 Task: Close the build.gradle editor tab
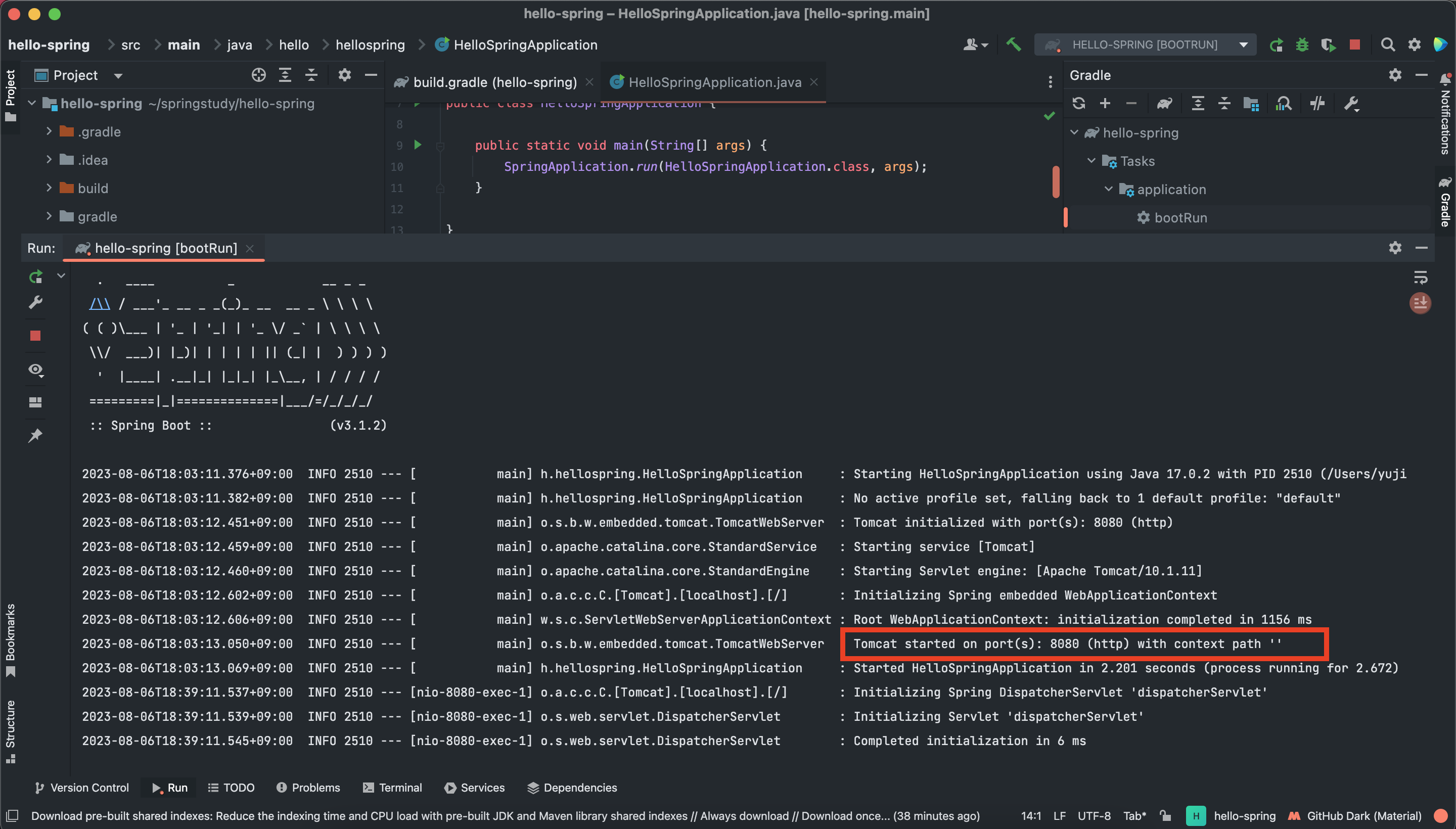coord(589,82)
